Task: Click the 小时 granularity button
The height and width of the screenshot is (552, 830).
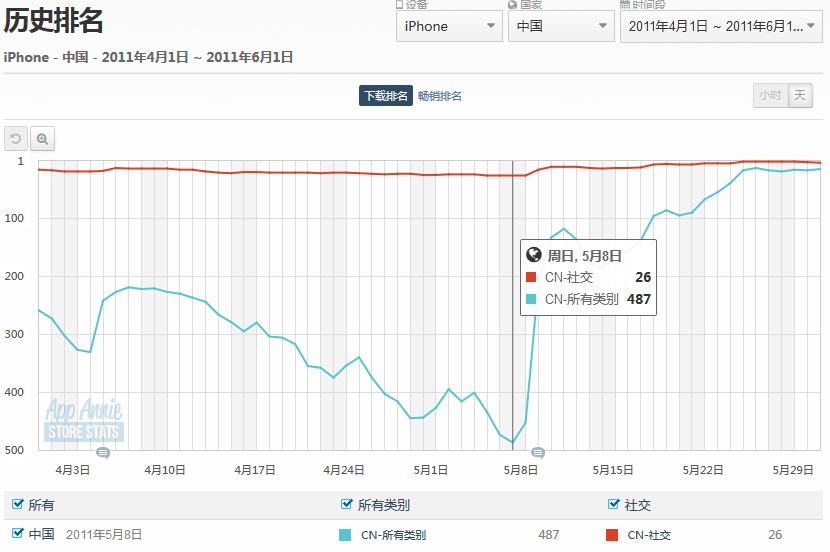Action: [x=769, y=95]
